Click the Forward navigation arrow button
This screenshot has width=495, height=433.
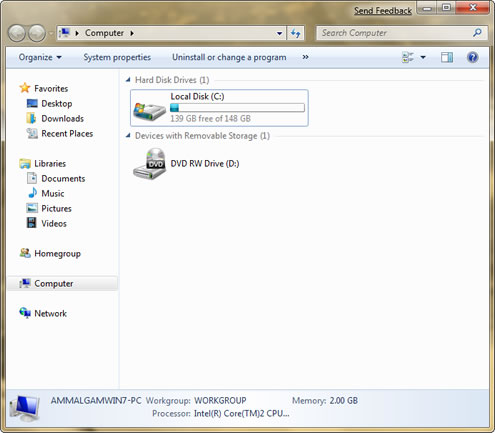pyautogui.click(x=37, y=33)
